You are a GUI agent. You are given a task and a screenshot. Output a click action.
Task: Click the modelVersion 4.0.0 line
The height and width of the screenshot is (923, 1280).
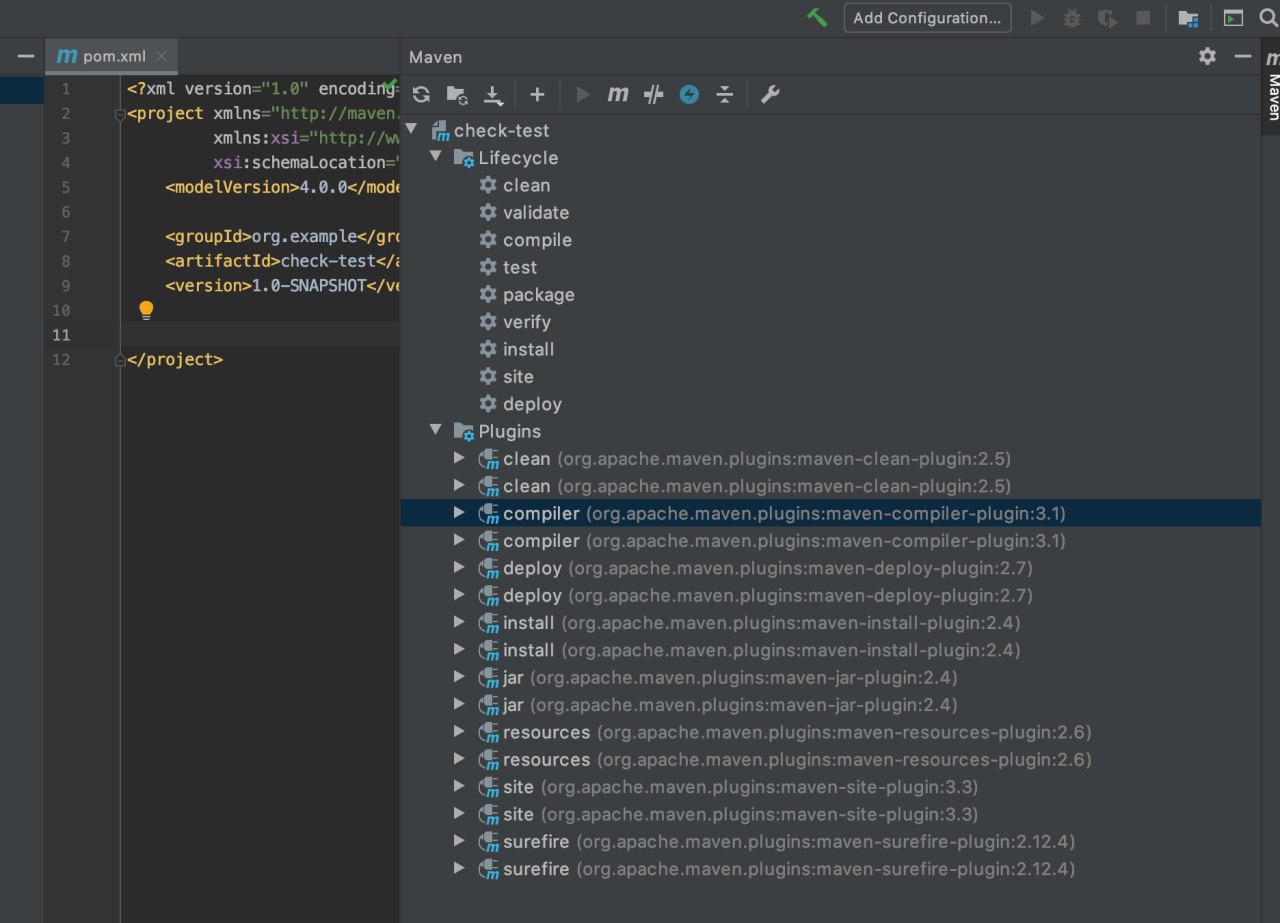click(x=283, y=187)
